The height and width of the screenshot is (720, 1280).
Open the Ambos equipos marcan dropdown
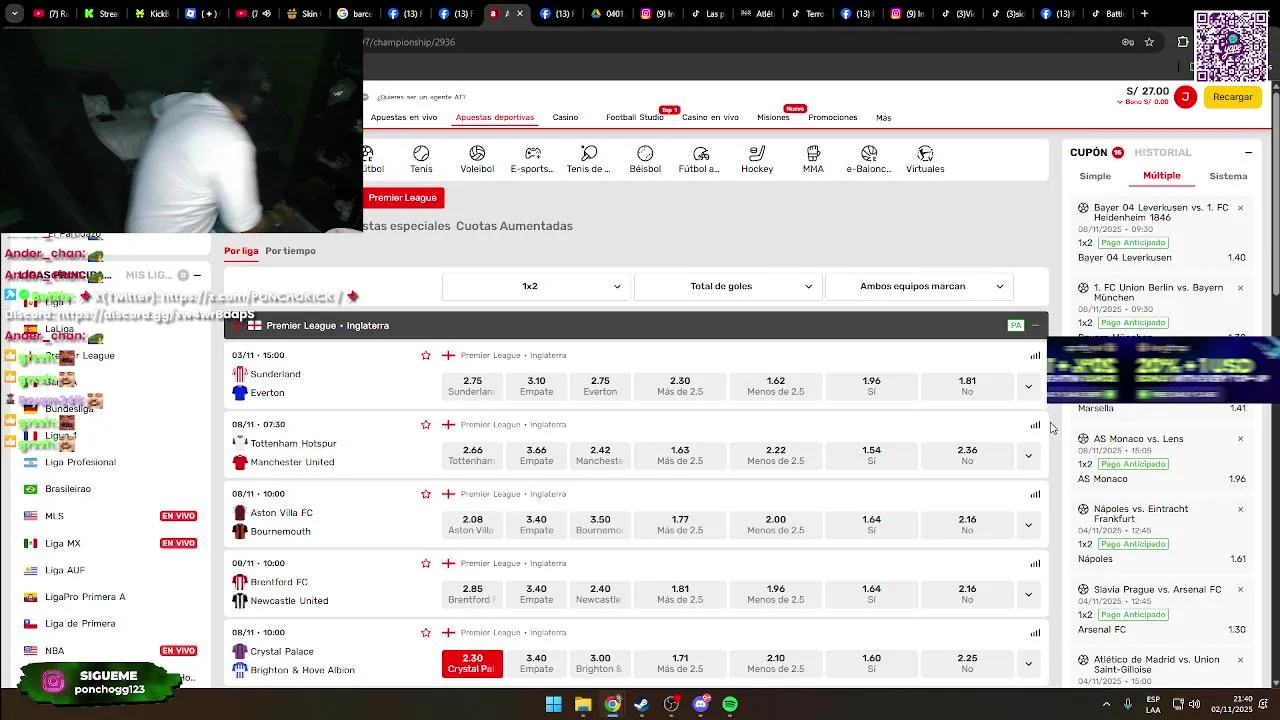919,286
